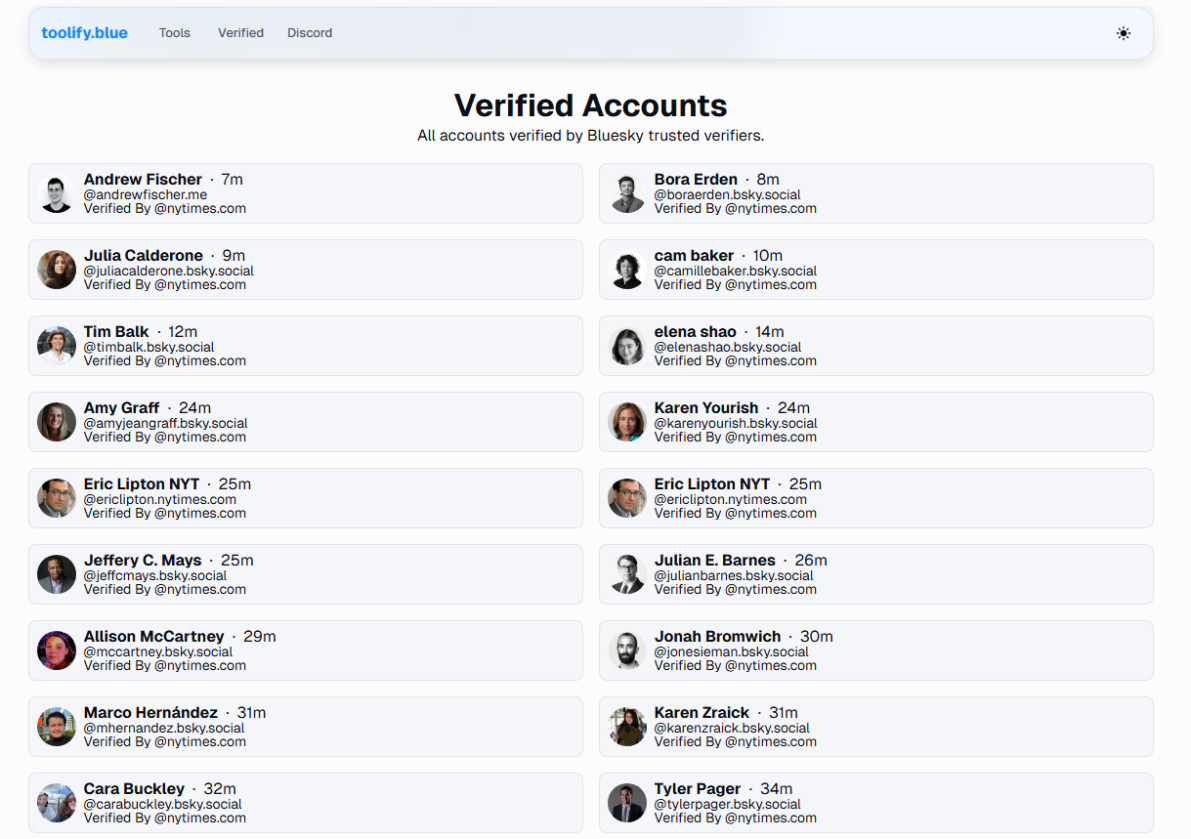
Task: Click handle @karenyourish.bsky.social
Action: (735, 423)
